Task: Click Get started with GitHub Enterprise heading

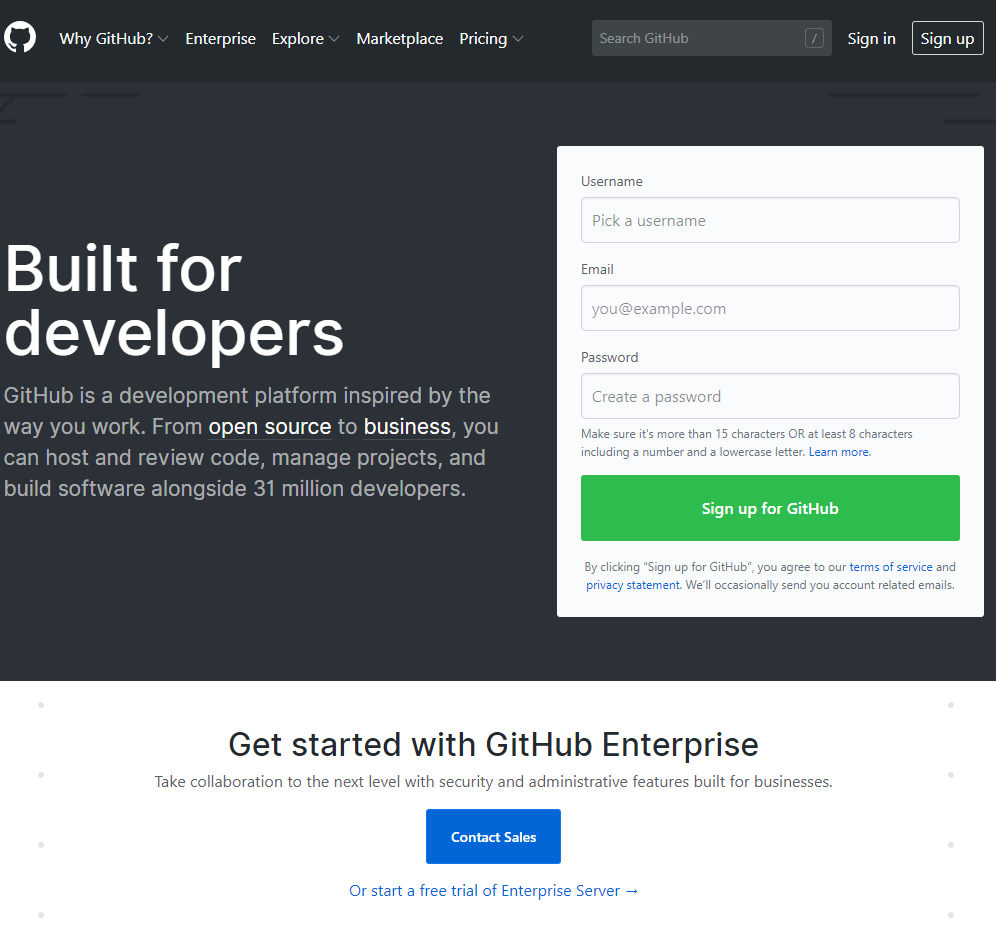Action: 494,744
